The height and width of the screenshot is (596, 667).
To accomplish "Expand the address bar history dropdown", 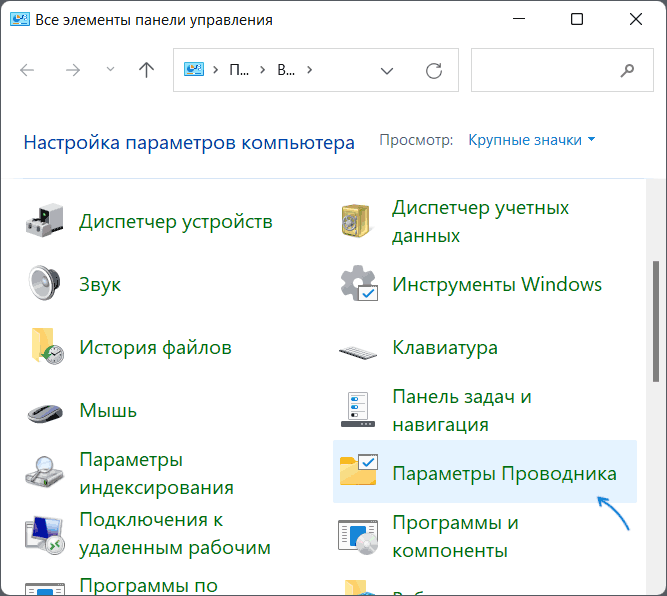I will 387,71.
